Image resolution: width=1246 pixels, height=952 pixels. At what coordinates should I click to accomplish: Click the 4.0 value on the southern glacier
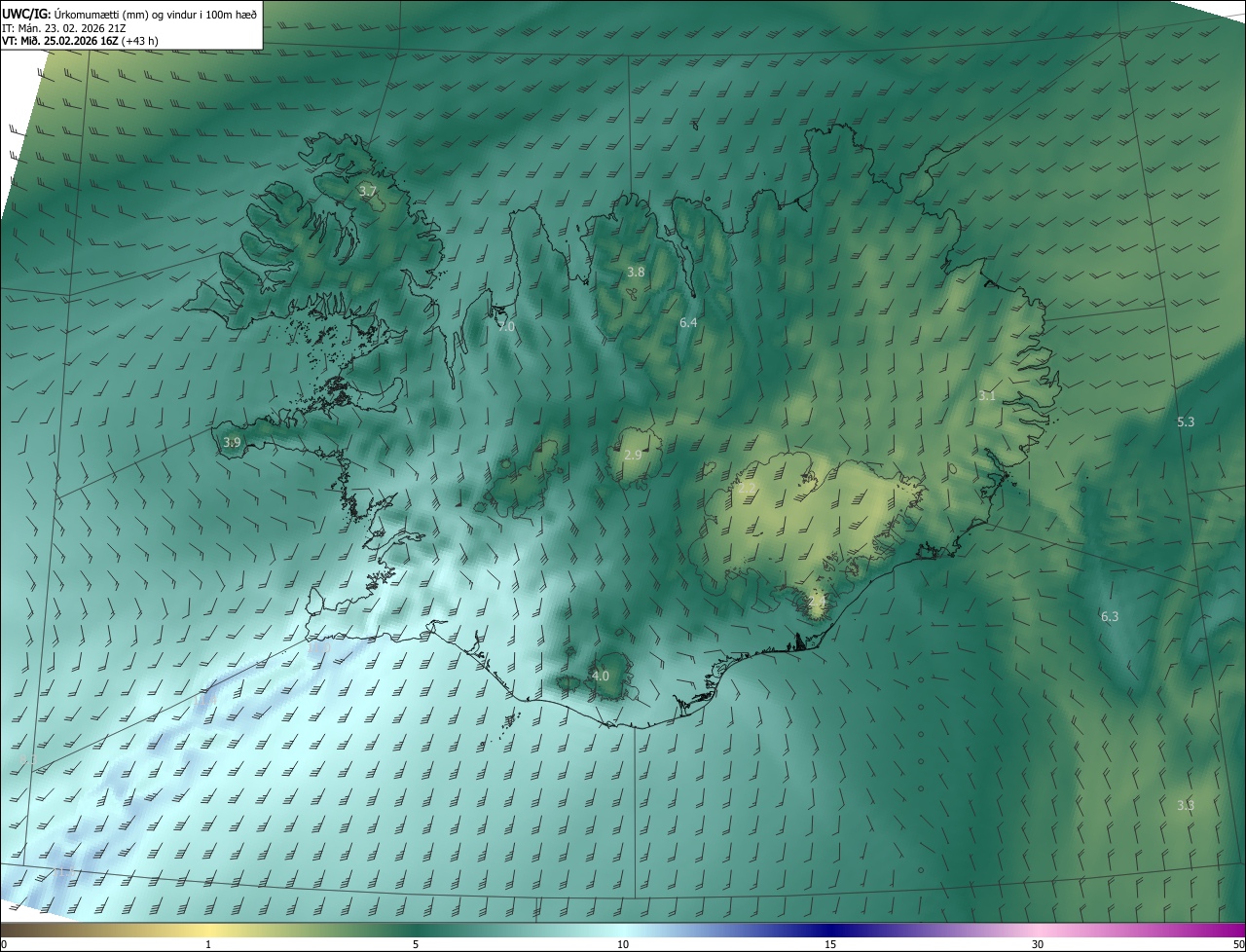601,676
